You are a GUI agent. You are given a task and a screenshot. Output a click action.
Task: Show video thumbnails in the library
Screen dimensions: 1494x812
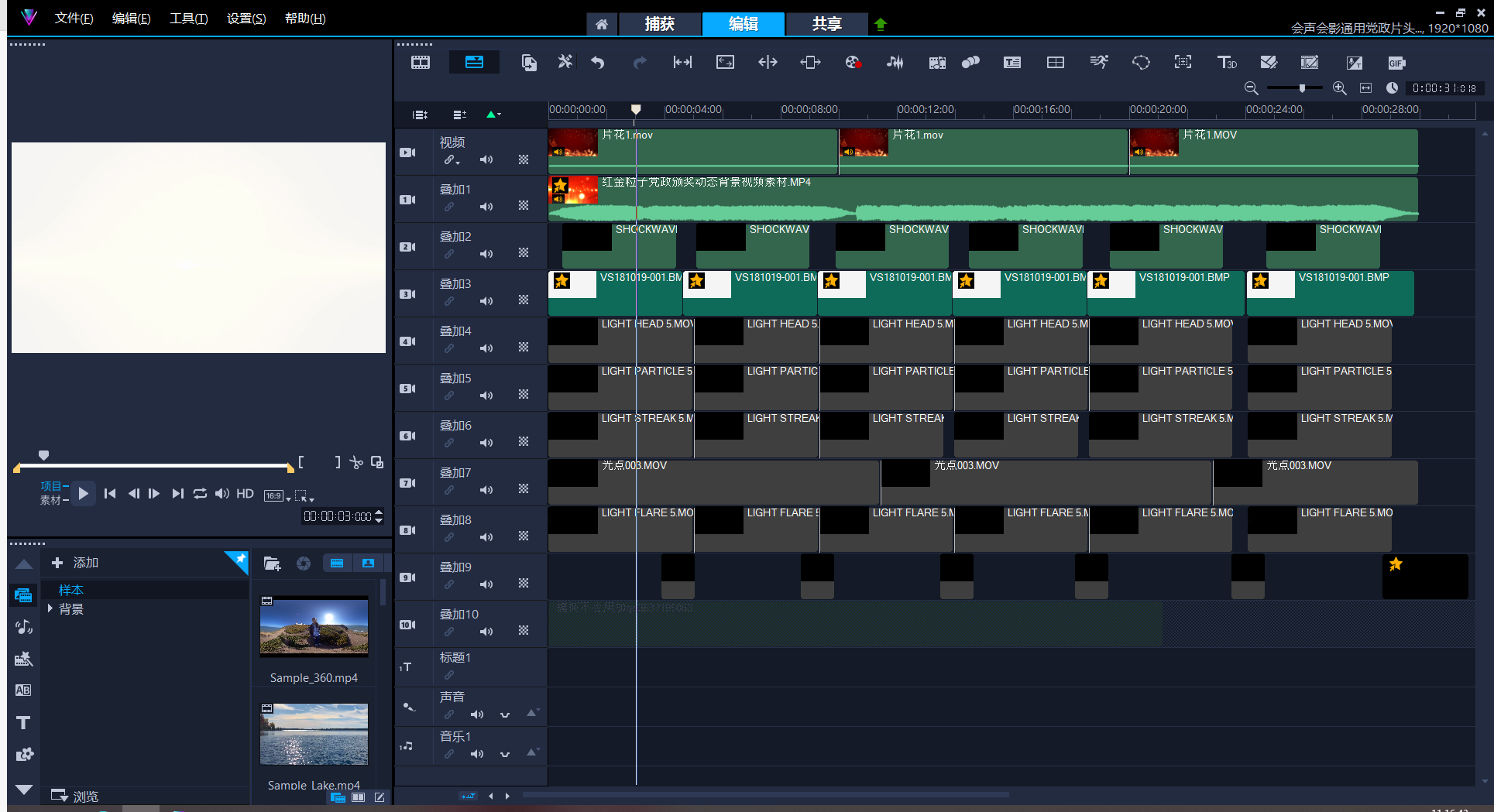click(337, 564)
